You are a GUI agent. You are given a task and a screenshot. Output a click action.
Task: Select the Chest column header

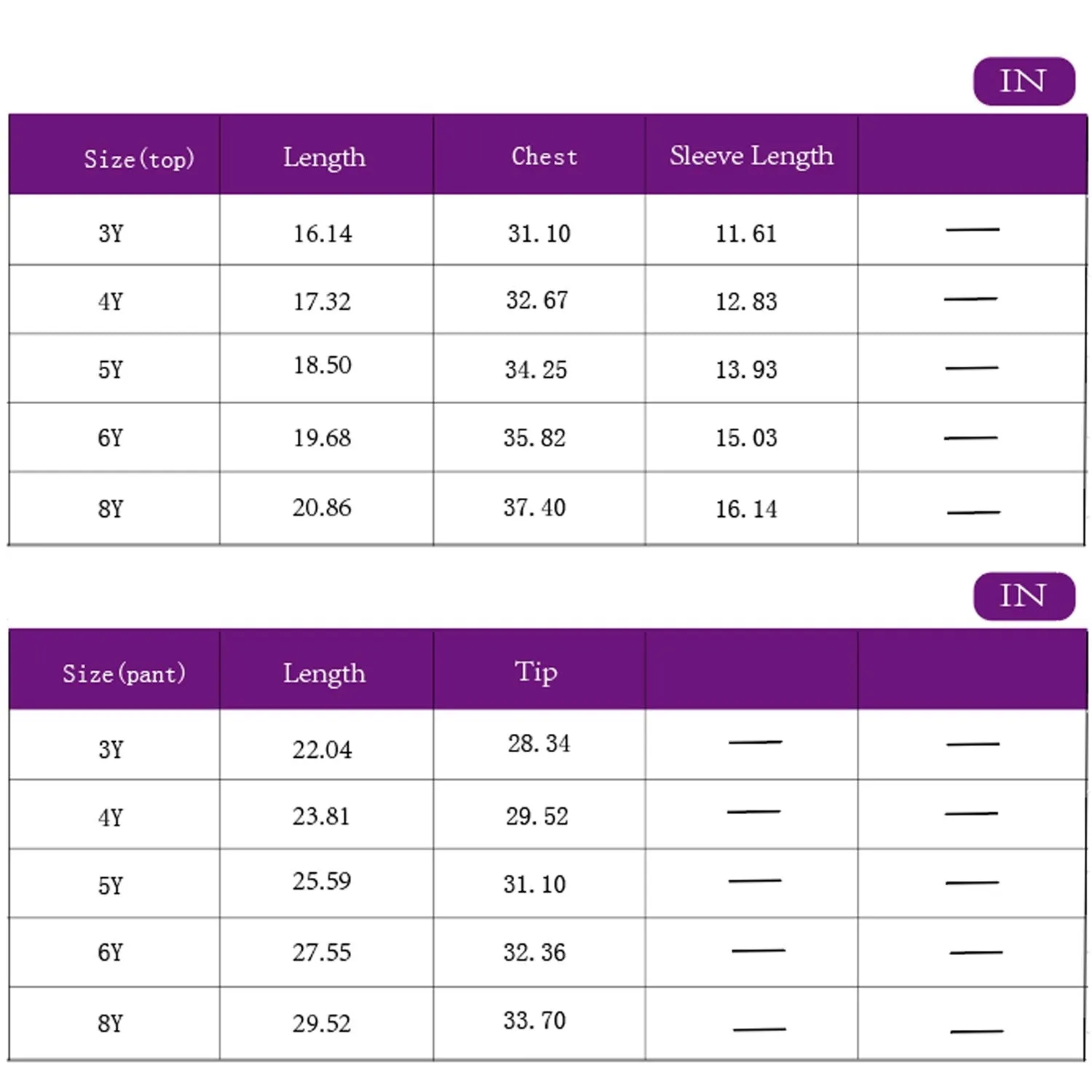pos(544,157)
